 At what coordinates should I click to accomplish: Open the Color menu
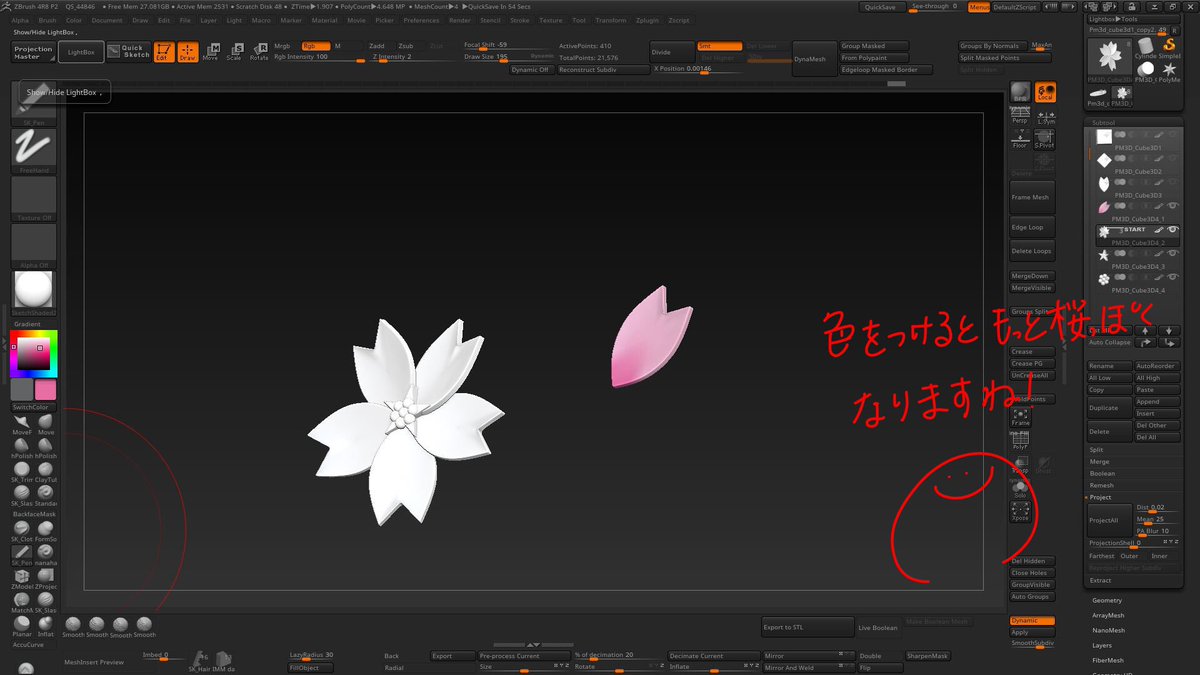coord(74,20)
